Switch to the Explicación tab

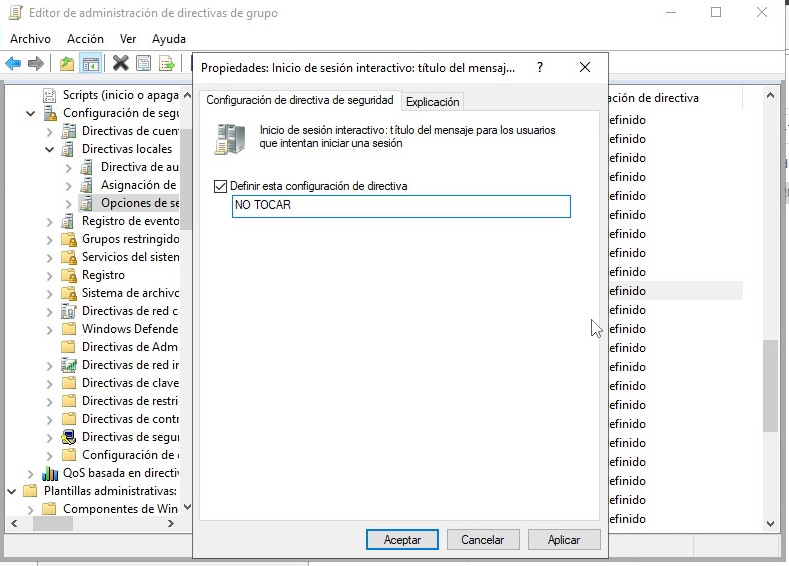[432, 102]
